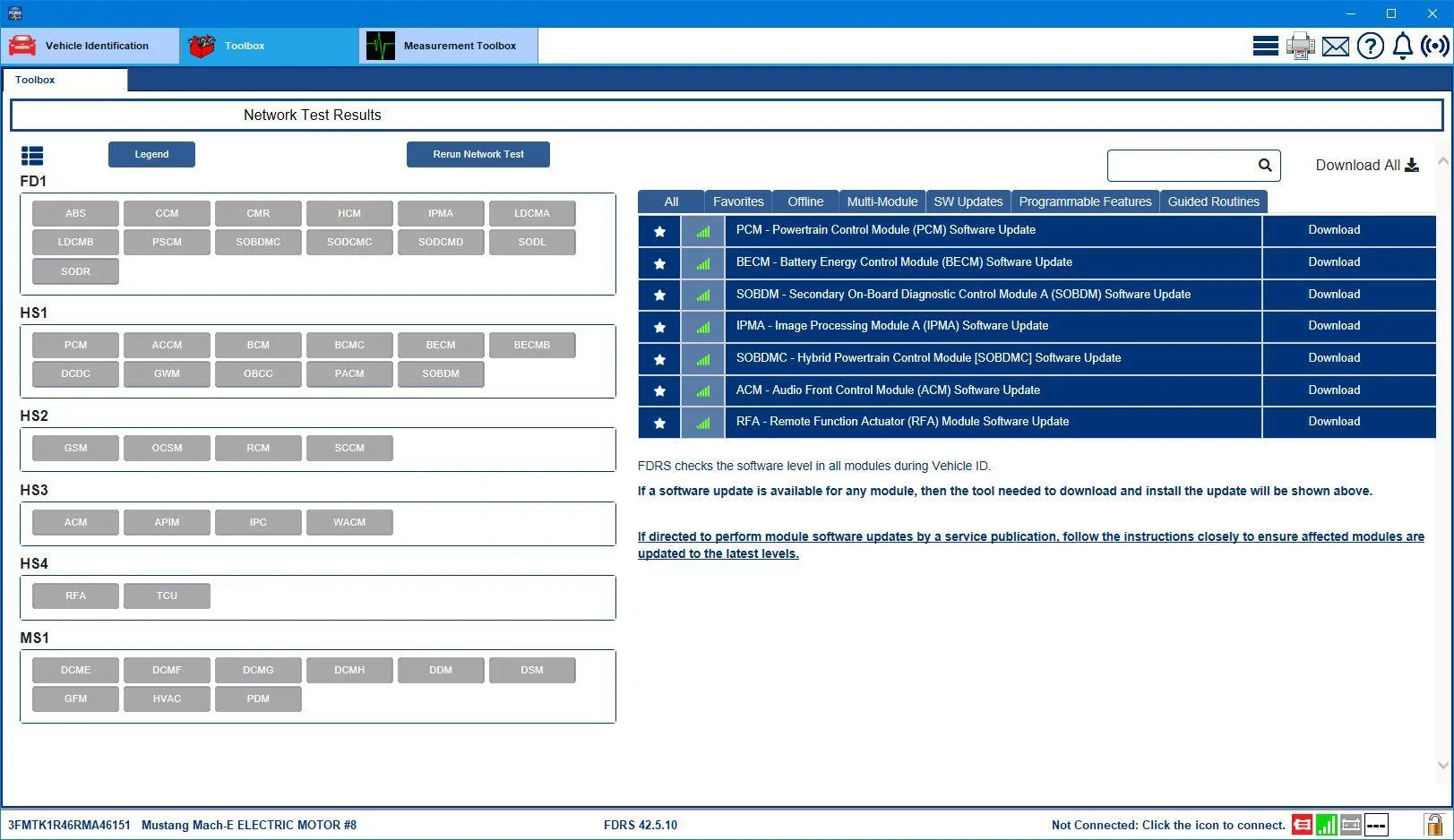Click signal strength icon in RFA row
The image size is (1454, 840).
(703, 423)
